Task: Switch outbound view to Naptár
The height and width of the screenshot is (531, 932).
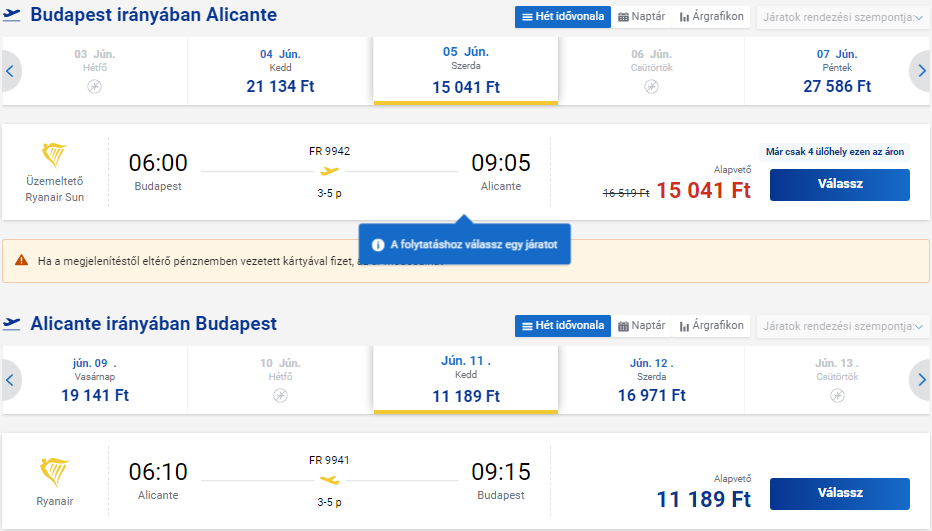Action: tap(641, 17)
